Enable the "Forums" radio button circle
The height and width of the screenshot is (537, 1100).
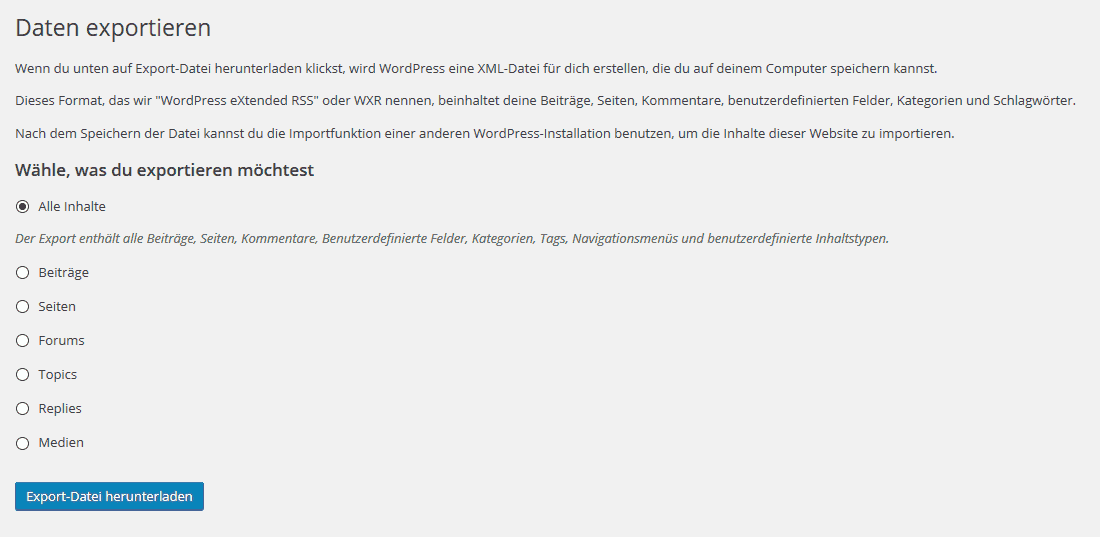click(x=22, y=341)
